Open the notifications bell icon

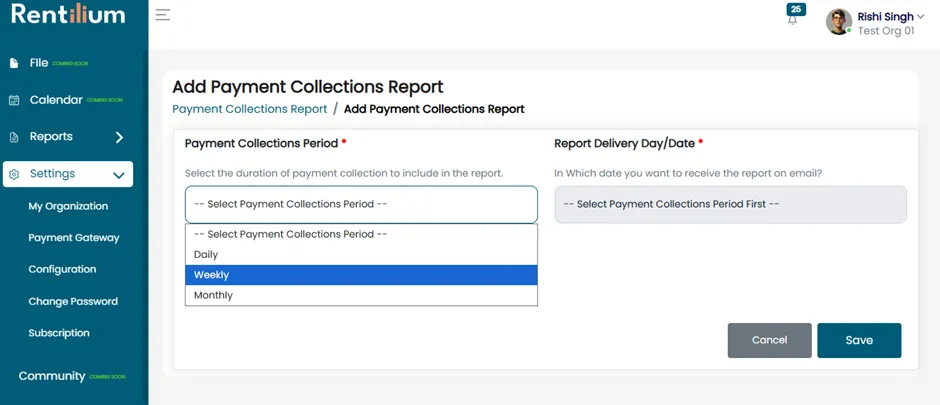[x=793, y=20]
